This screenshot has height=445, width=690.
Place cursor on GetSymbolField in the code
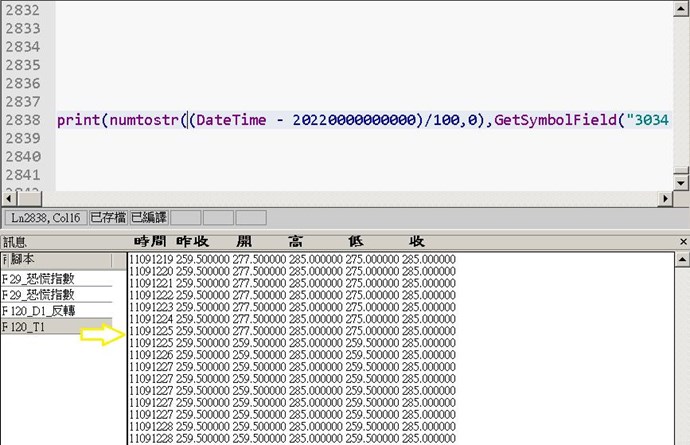[555, 120]
